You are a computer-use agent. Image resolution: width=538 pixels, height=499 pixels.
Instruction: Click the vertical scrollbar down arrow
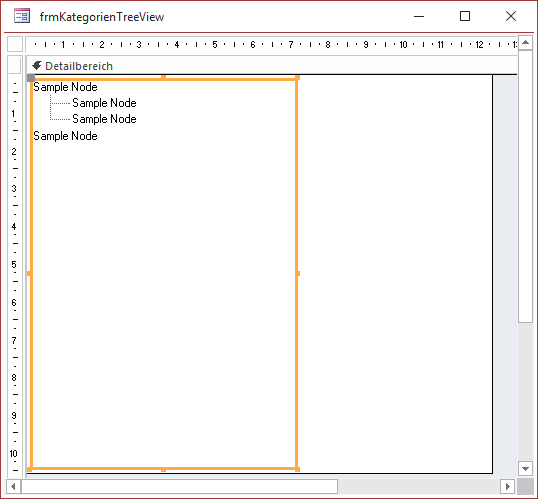coord(525,468)
